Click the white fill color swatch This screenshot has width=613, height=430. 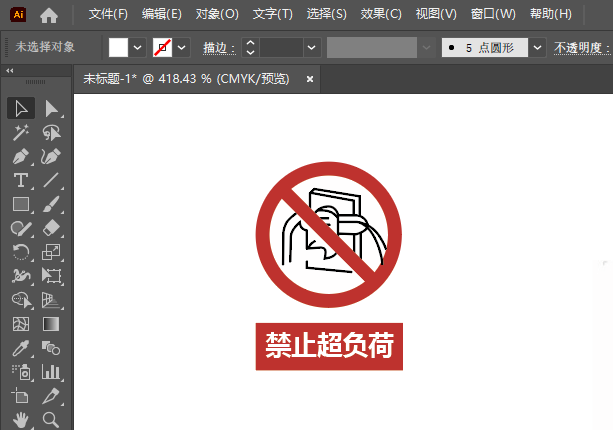pos(118,48)
